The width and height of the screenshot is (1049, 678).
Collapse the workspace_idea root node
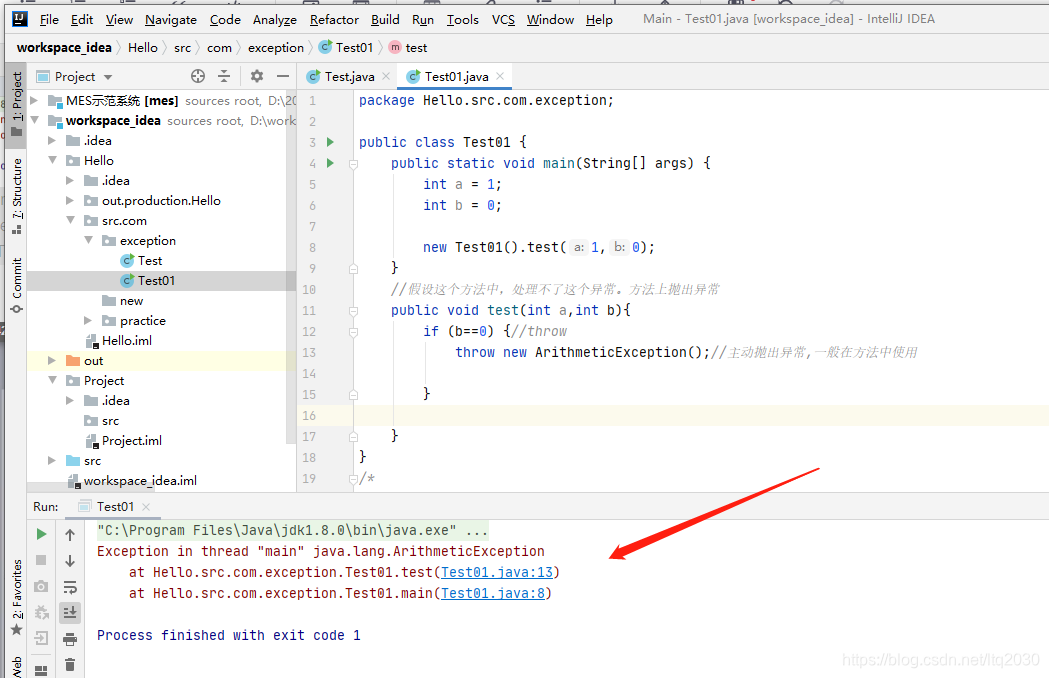pos(34,120)
